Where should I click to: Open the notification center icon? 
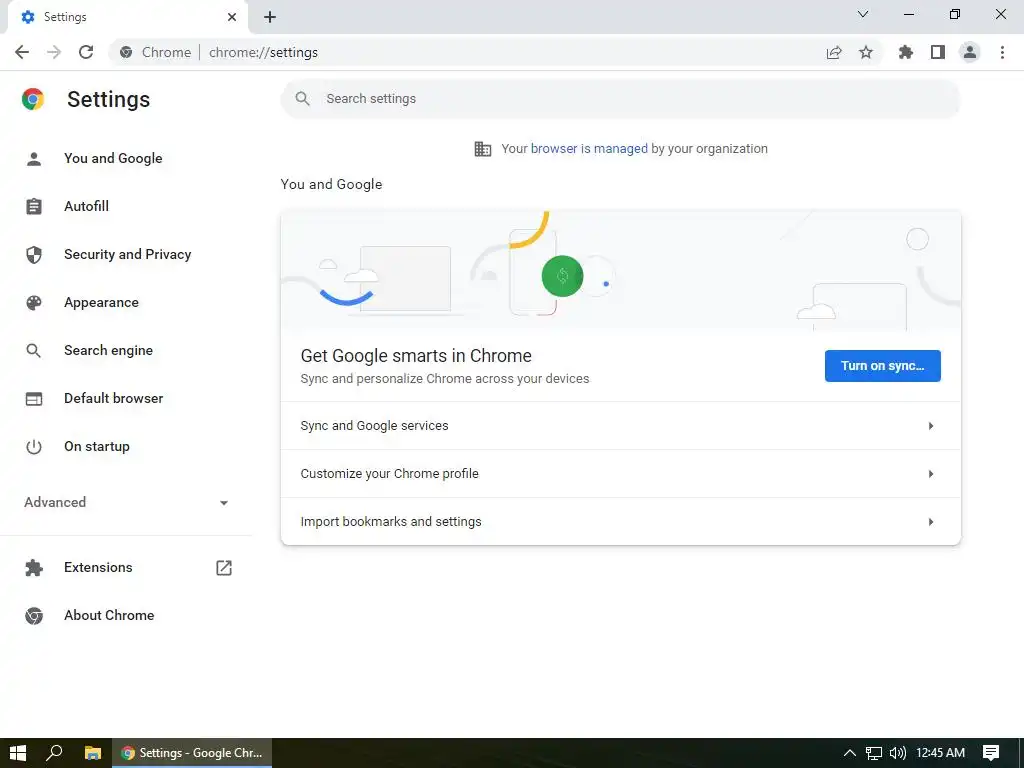click(x=991, y=753)
